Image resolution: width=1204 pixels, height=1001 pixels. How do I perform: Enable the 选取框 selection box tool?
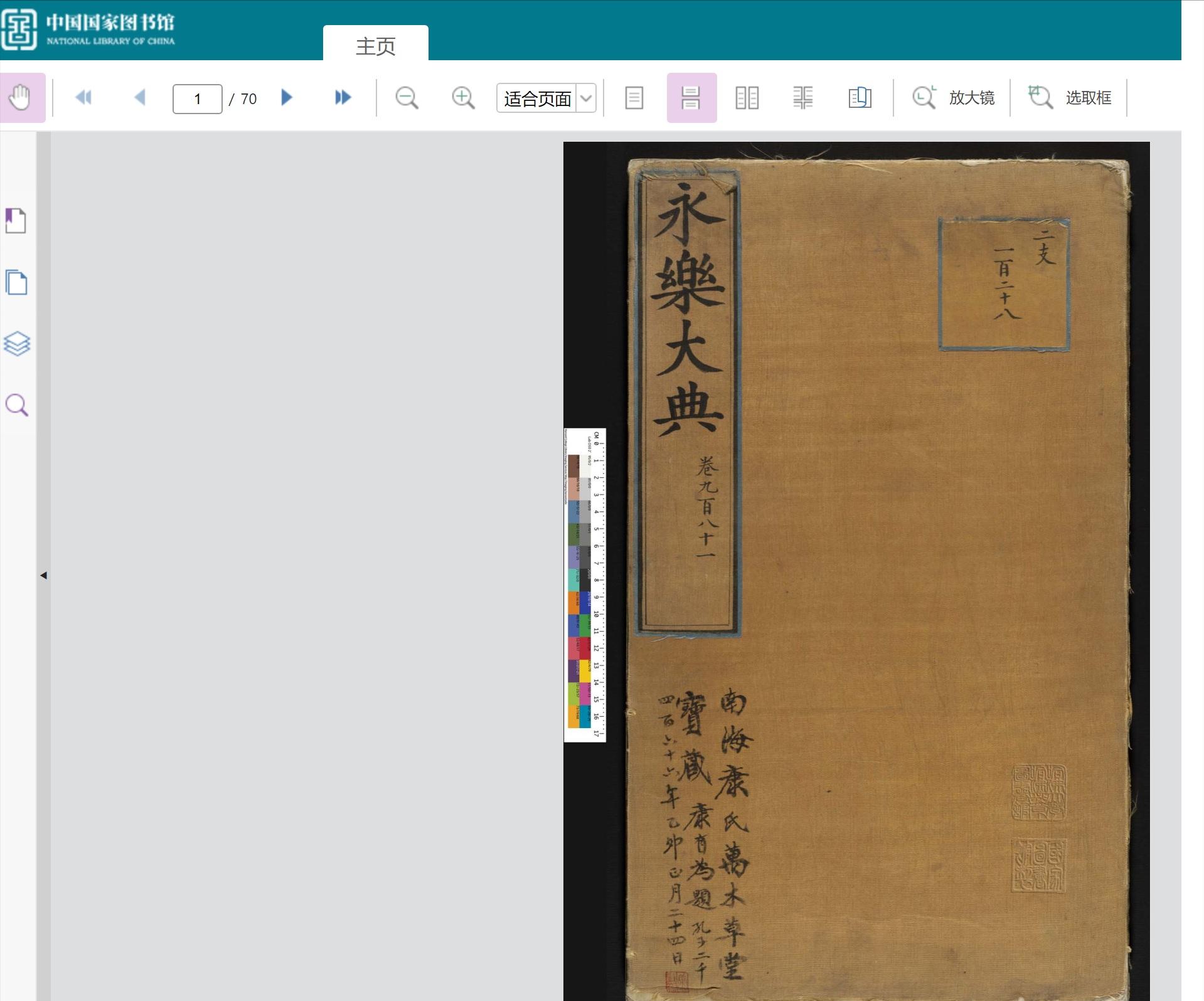coord(1069,98)
